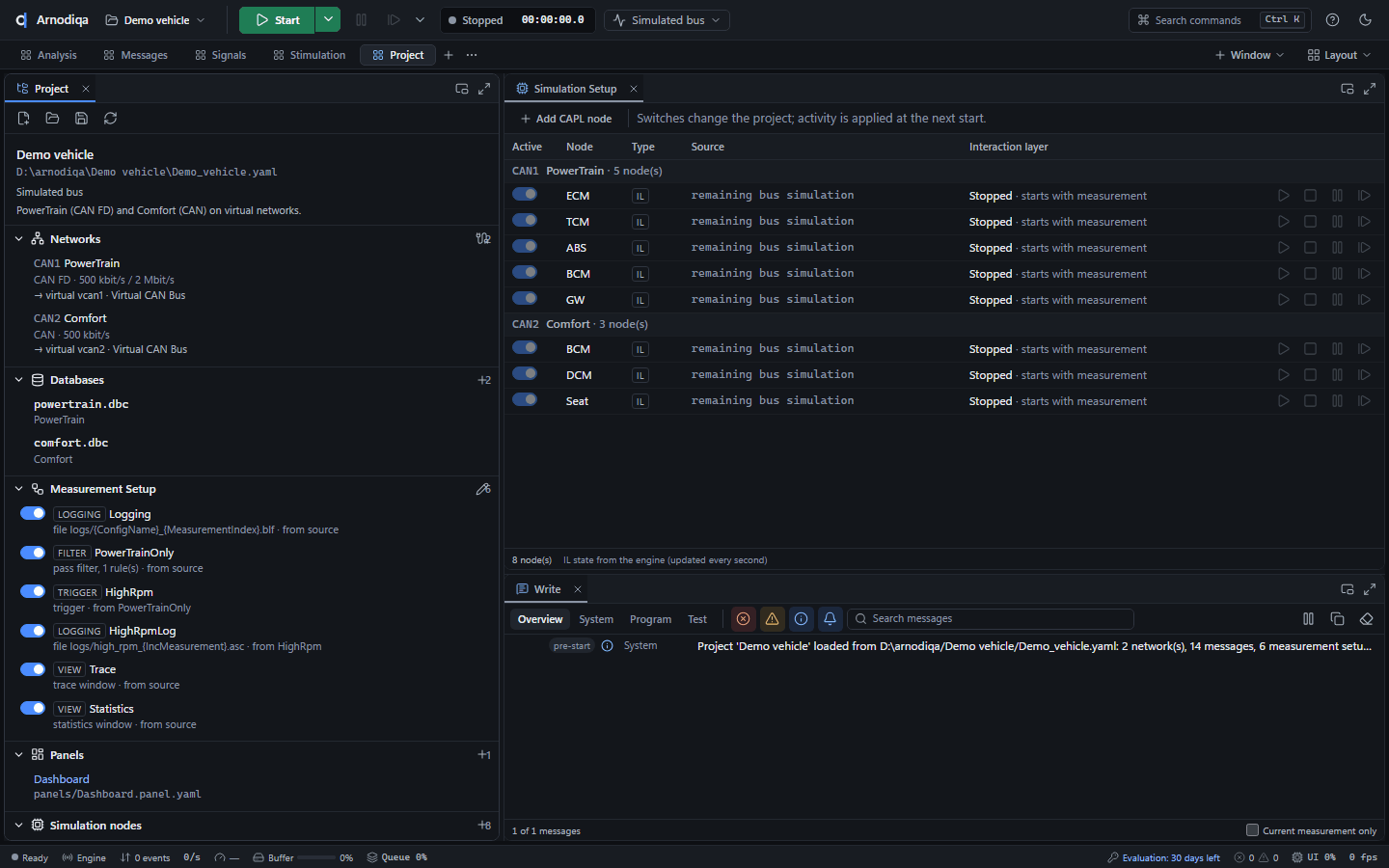Open a project folder from Project toolbar
Viewport: 1389px width, 868px height.
click(x=53, y=119)
